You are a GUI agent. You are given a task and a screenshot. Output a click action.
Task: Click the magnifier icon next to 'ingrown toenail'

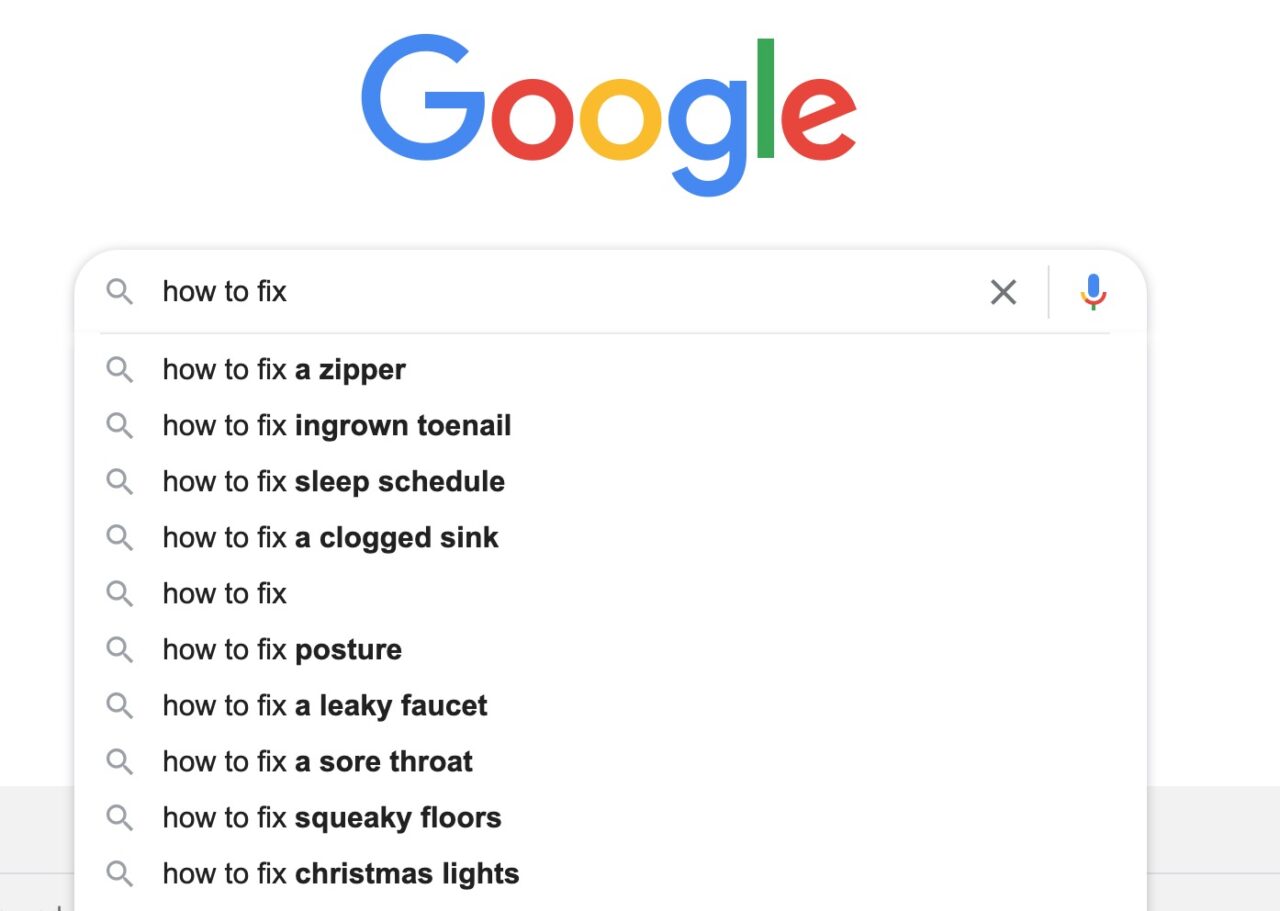pos(120,426)
